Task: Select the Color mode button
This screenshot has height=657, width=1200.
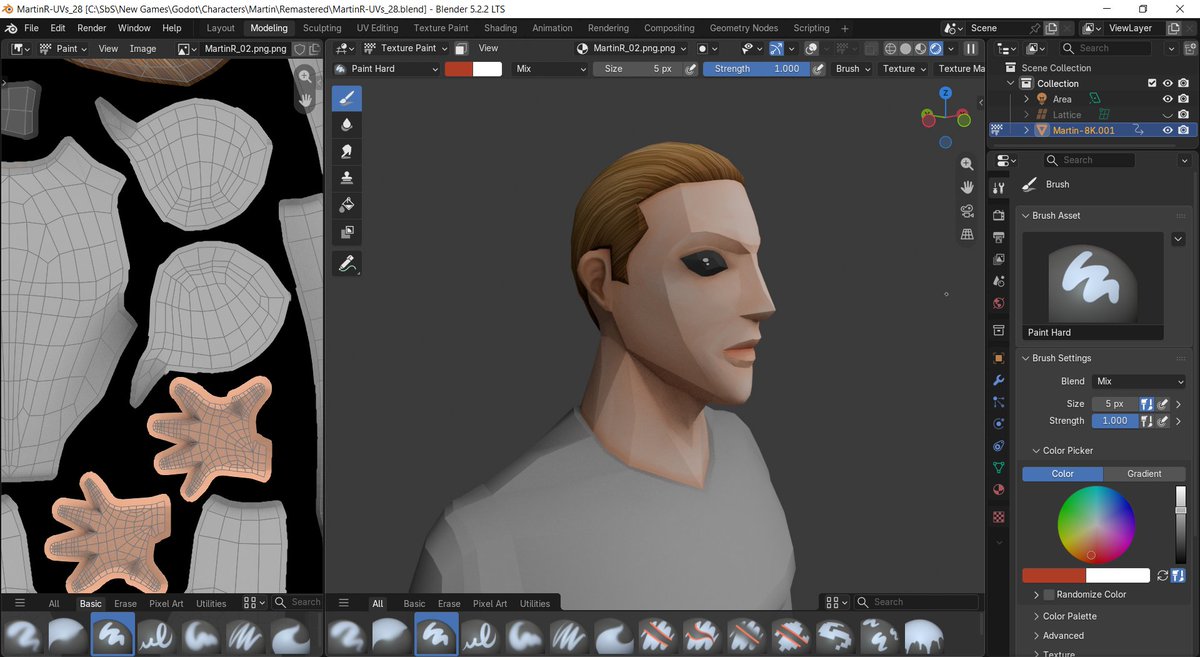Action: coord(1062,474)
